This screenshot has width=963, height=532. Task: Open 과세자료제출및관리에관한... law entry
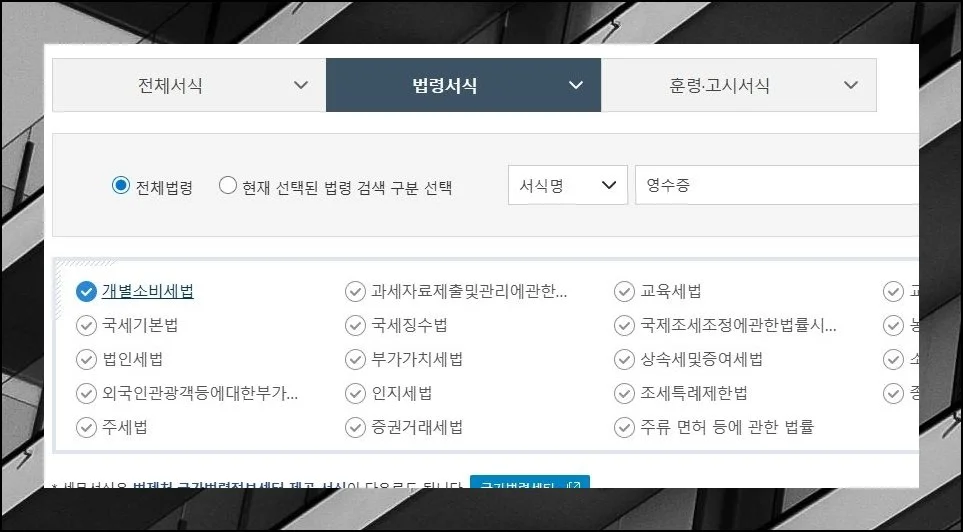pyautogui.click(x=469, y=291)
